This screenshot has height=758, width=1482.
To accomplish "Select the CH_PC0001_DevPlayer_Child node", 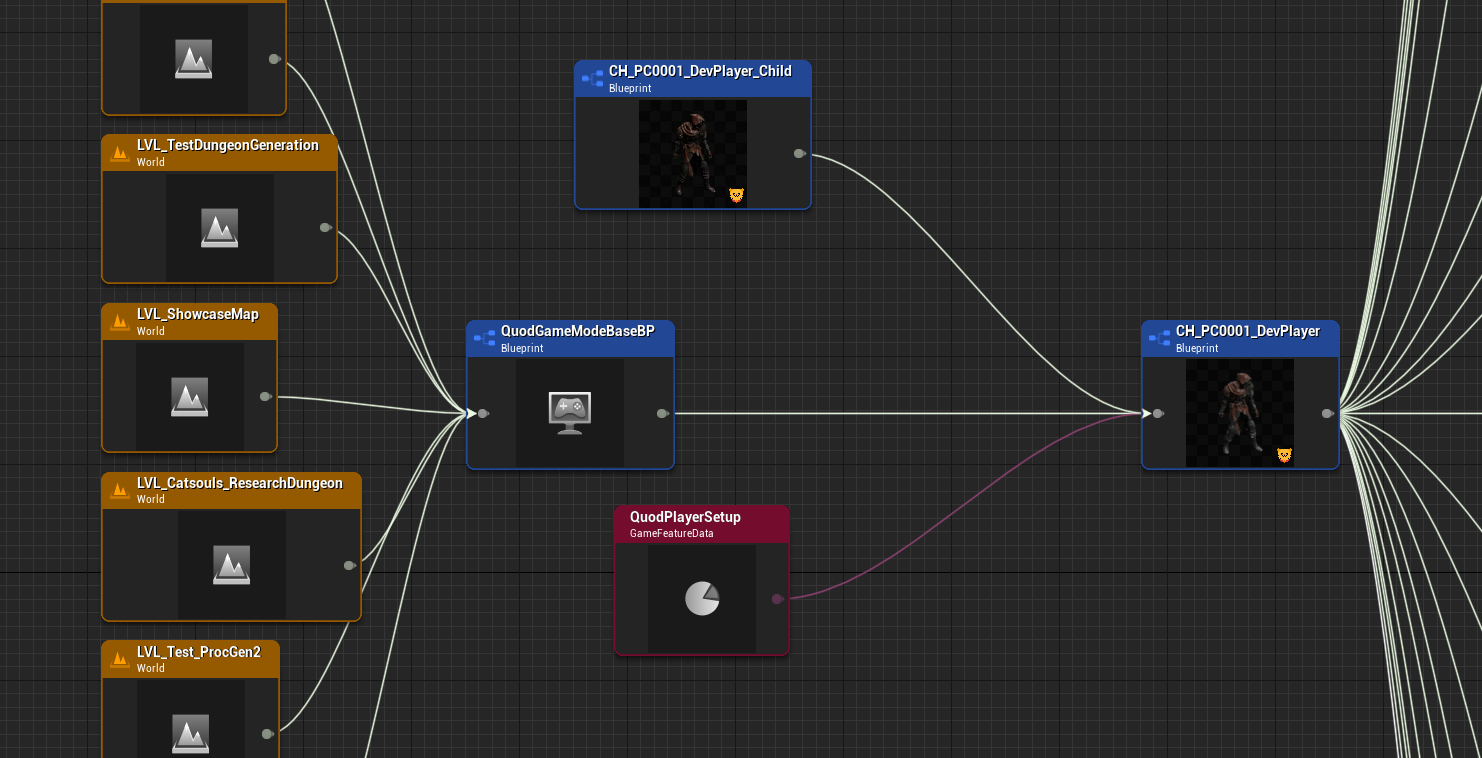I will click(692, 134).
